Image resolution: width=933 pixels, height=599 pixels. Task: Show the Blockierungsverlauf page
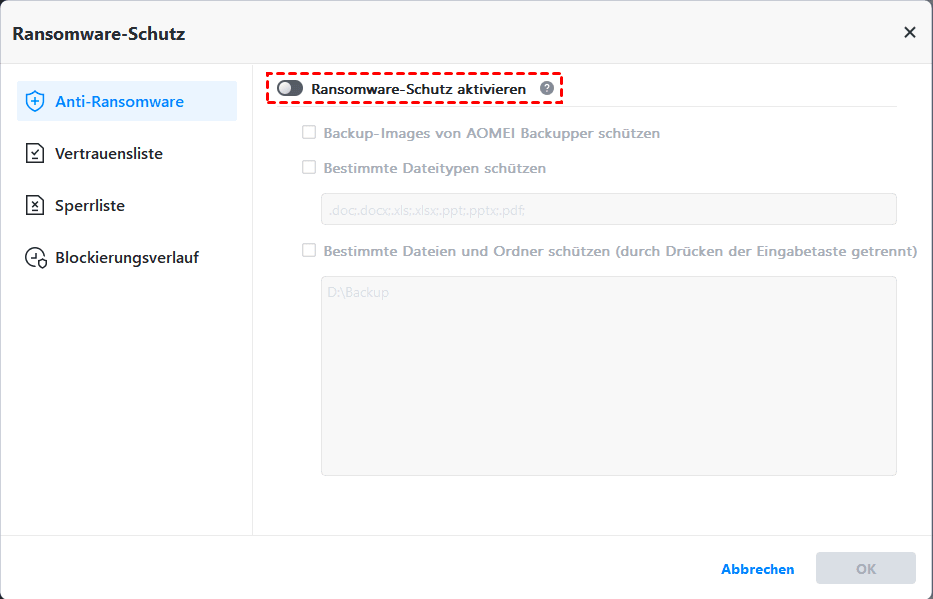click(x=127, y=258)
